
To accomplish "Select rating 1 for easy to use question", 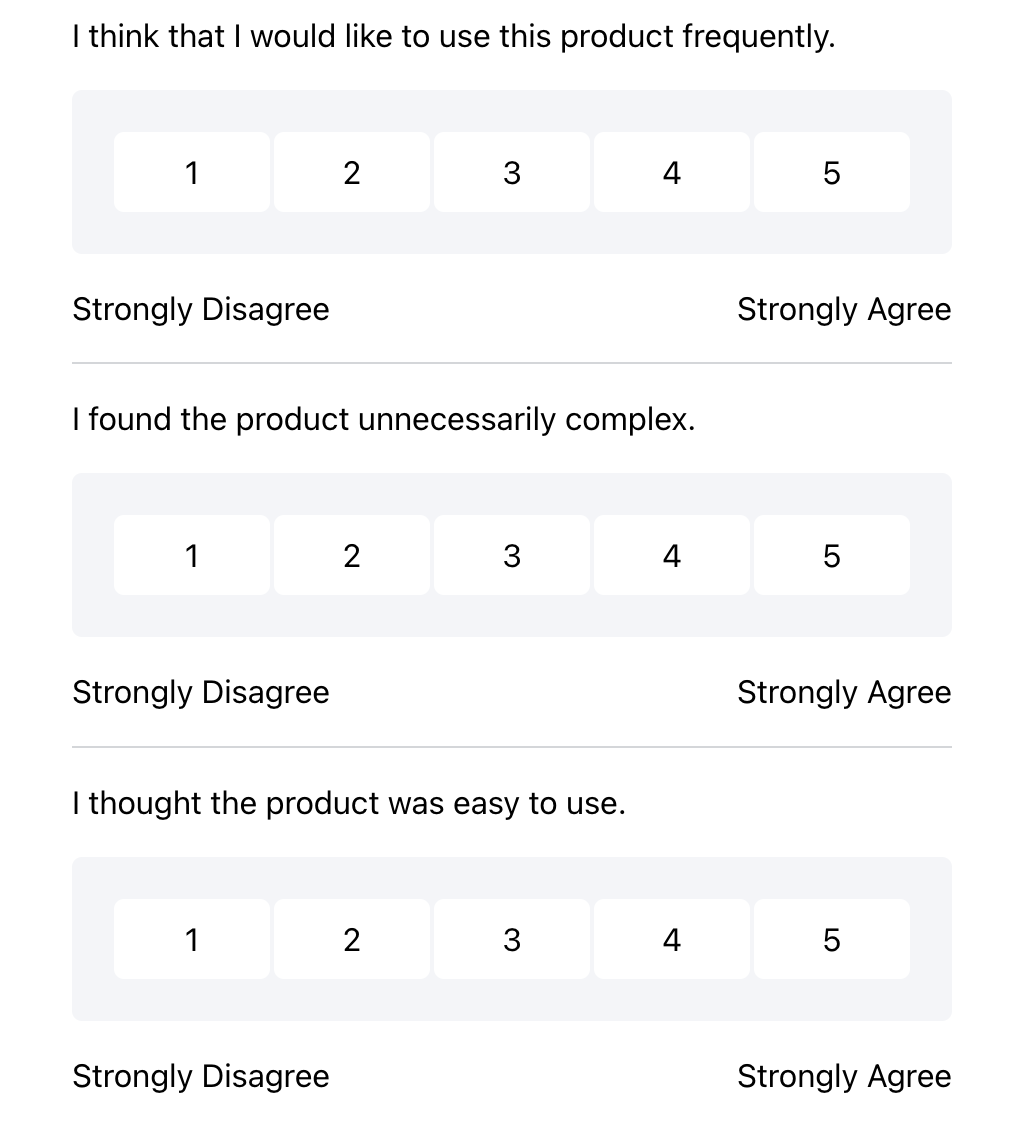I will (191, 938).
